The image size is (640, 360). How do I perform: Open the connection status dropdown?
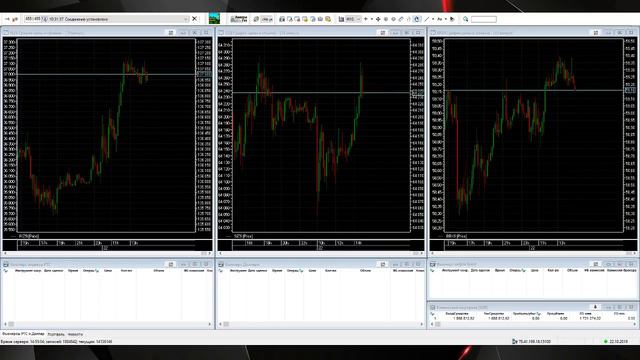(186, 19)
